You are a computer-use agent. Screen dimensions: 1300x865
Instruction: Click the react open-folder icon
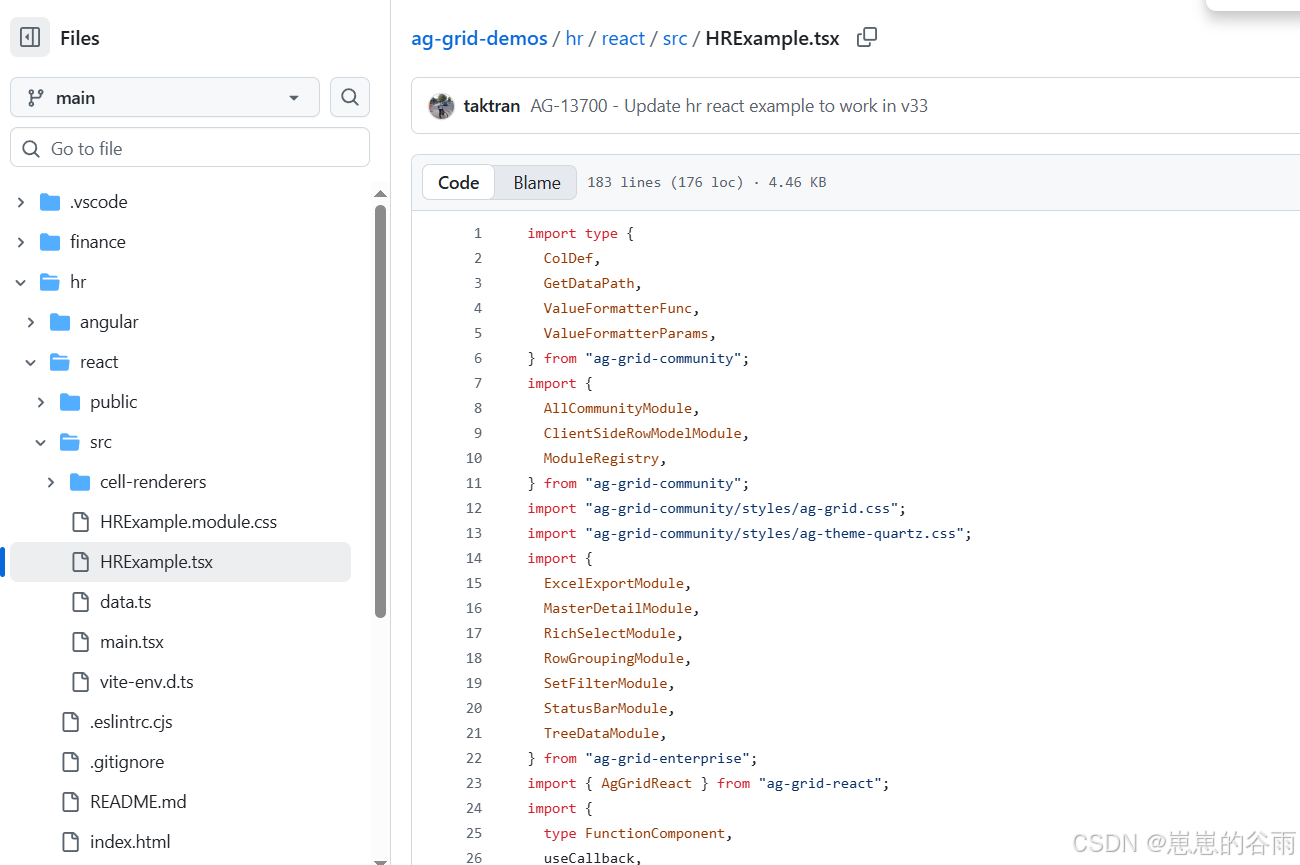(x=60, y=362)
